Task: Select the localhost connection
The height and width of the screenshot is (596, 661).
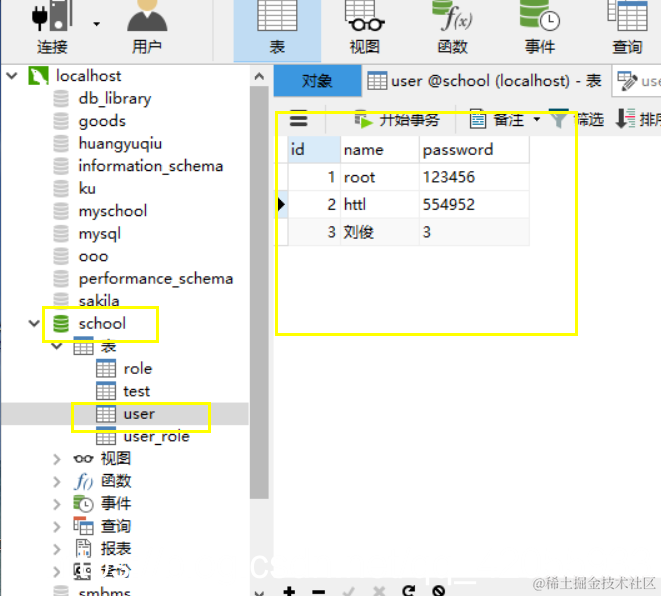Action: [89, 76]
